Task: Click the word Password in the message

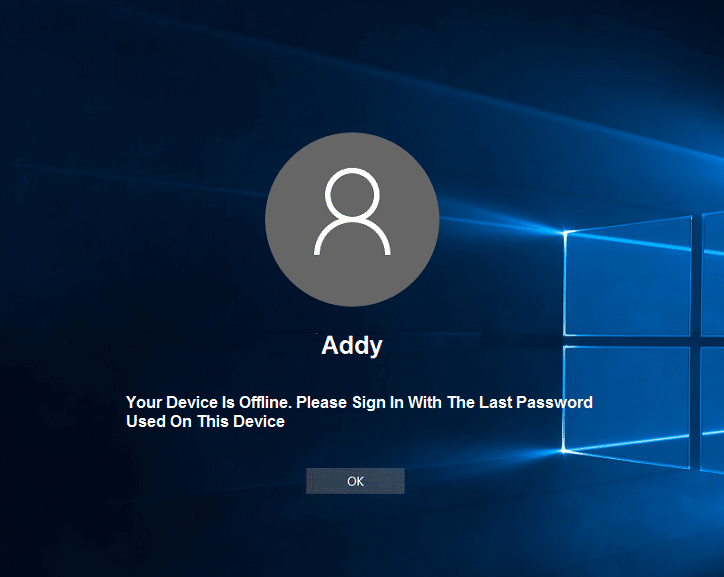Action: point(557,402)
